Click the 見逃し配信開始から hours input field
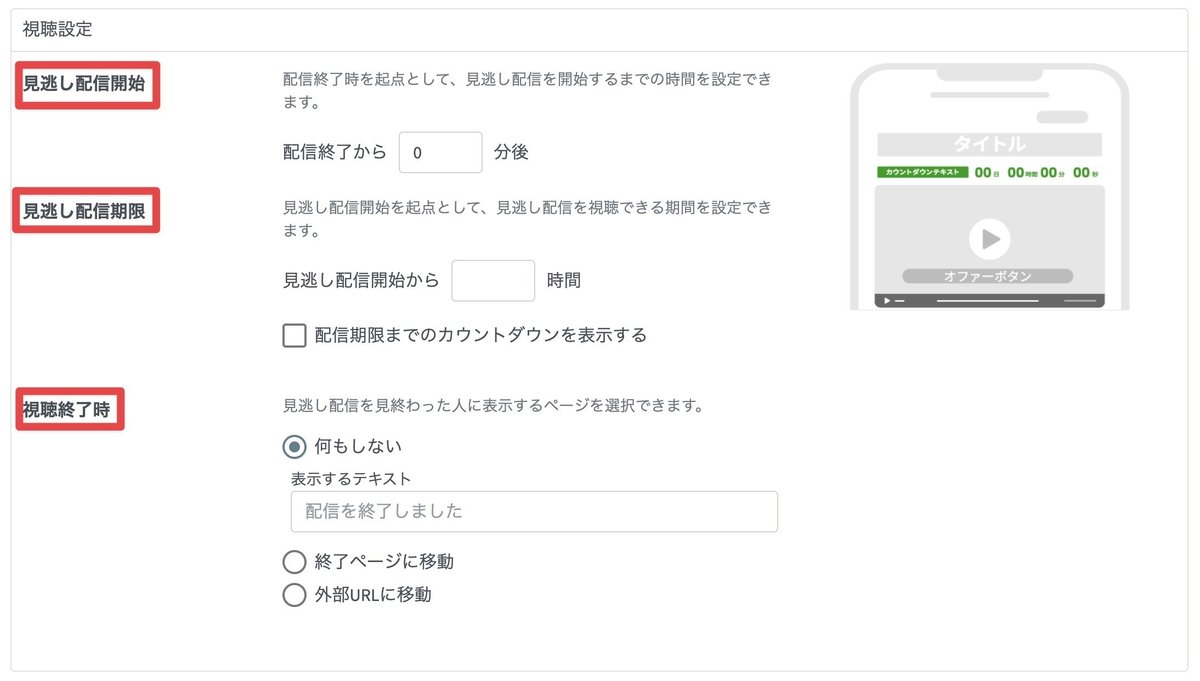 493,281
